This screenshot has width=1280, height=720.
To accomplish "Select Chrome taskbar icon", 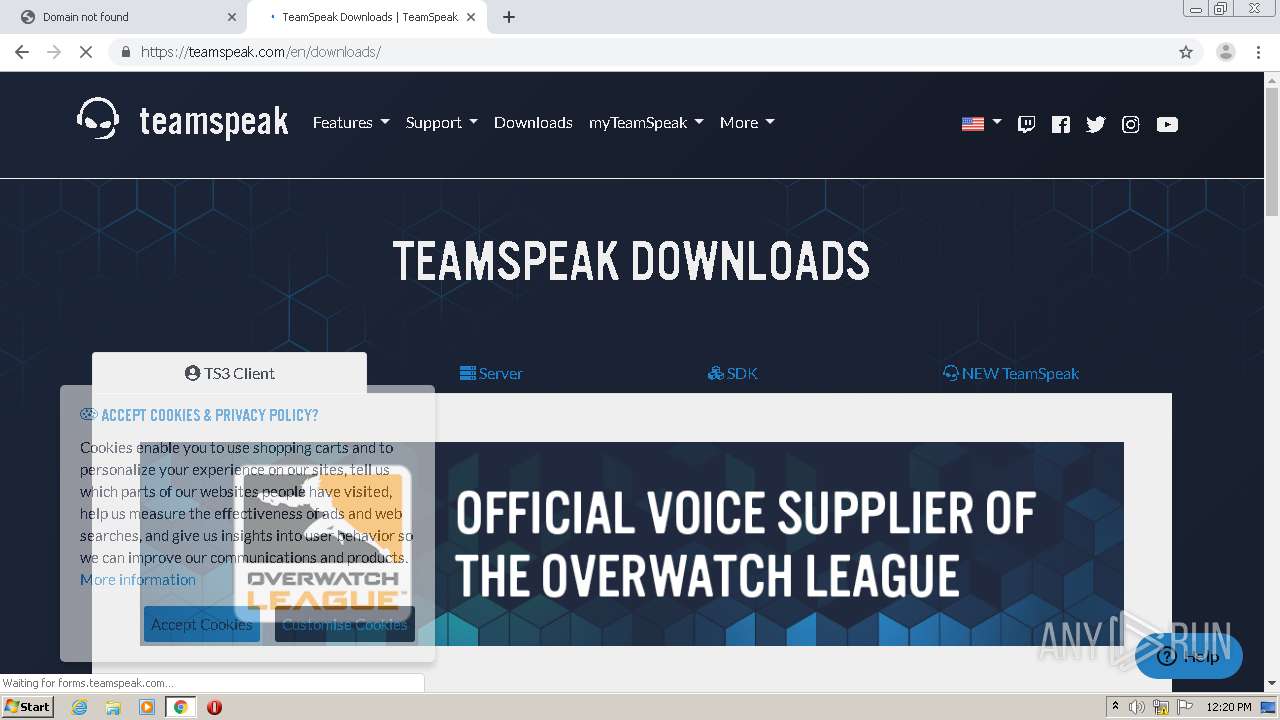I will (180, 707).
